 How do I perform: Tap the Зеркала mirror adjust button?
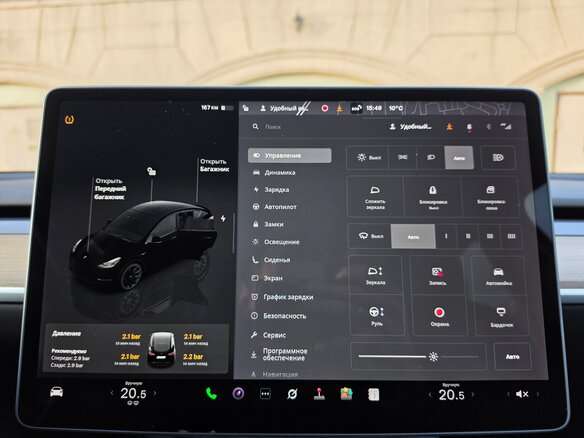[x=375, y=275]
